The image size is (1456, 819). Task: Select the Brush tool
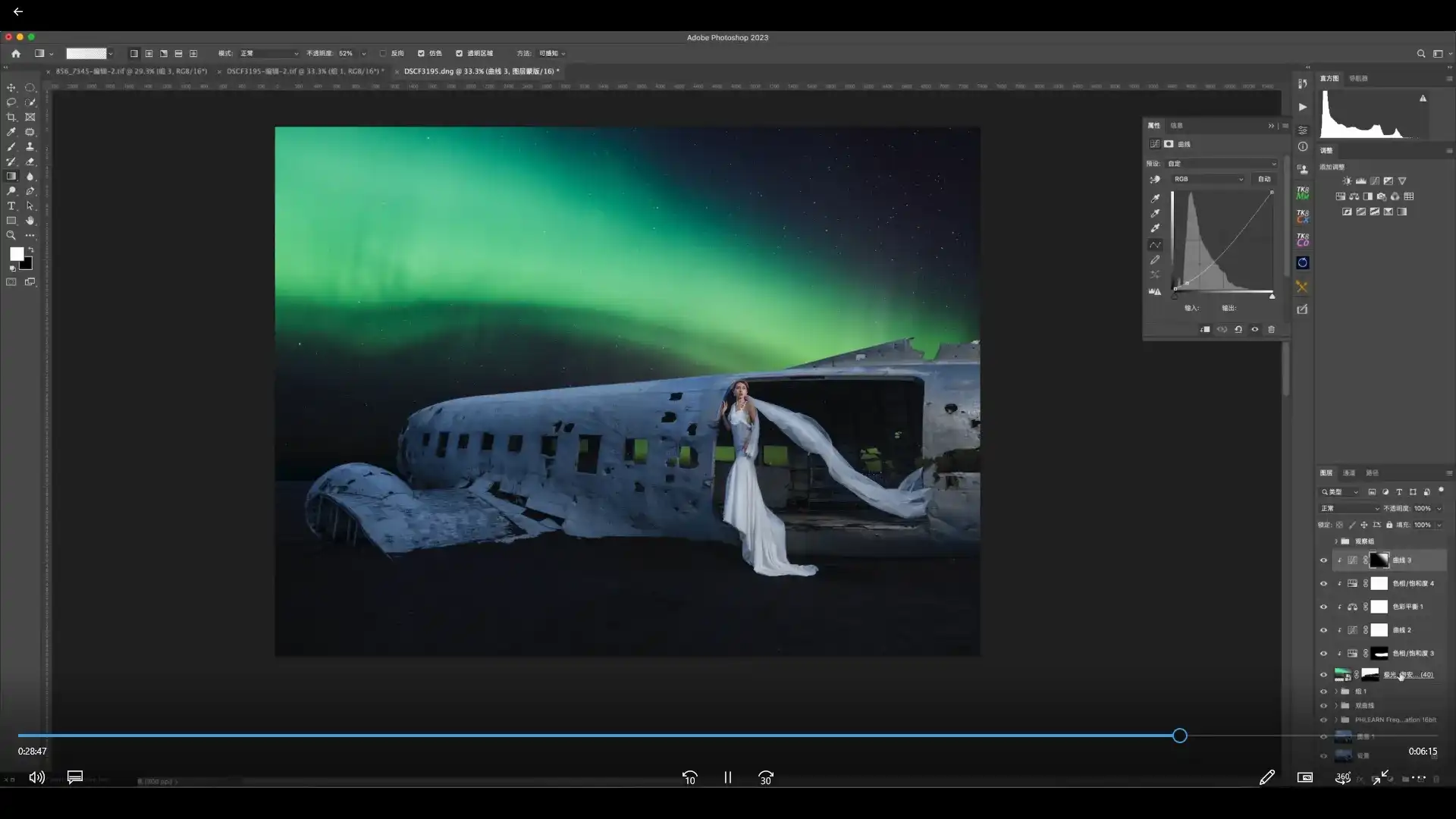tap(11, 147)
